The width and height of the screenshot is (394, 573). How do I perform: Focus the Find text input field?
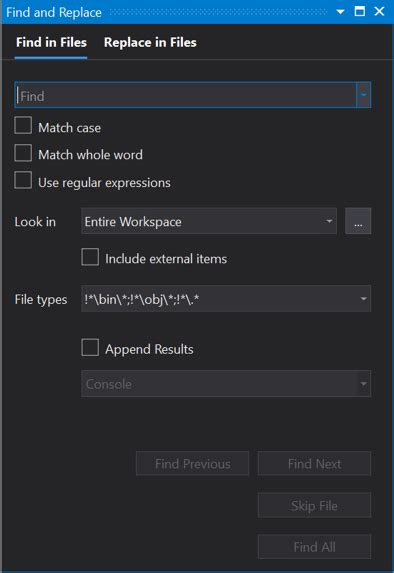tap(185, 95)
